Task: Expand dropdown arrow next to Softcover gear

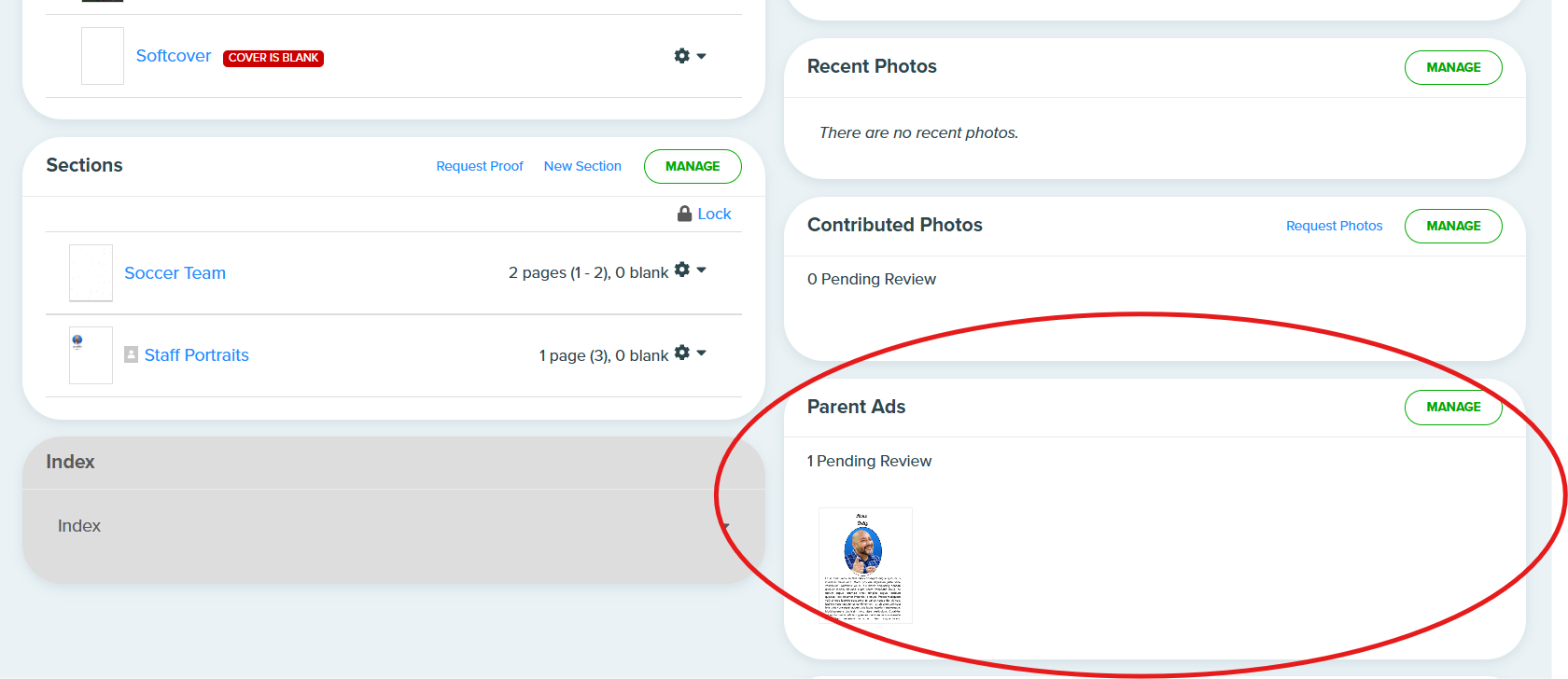Action: tap(702, 56)
